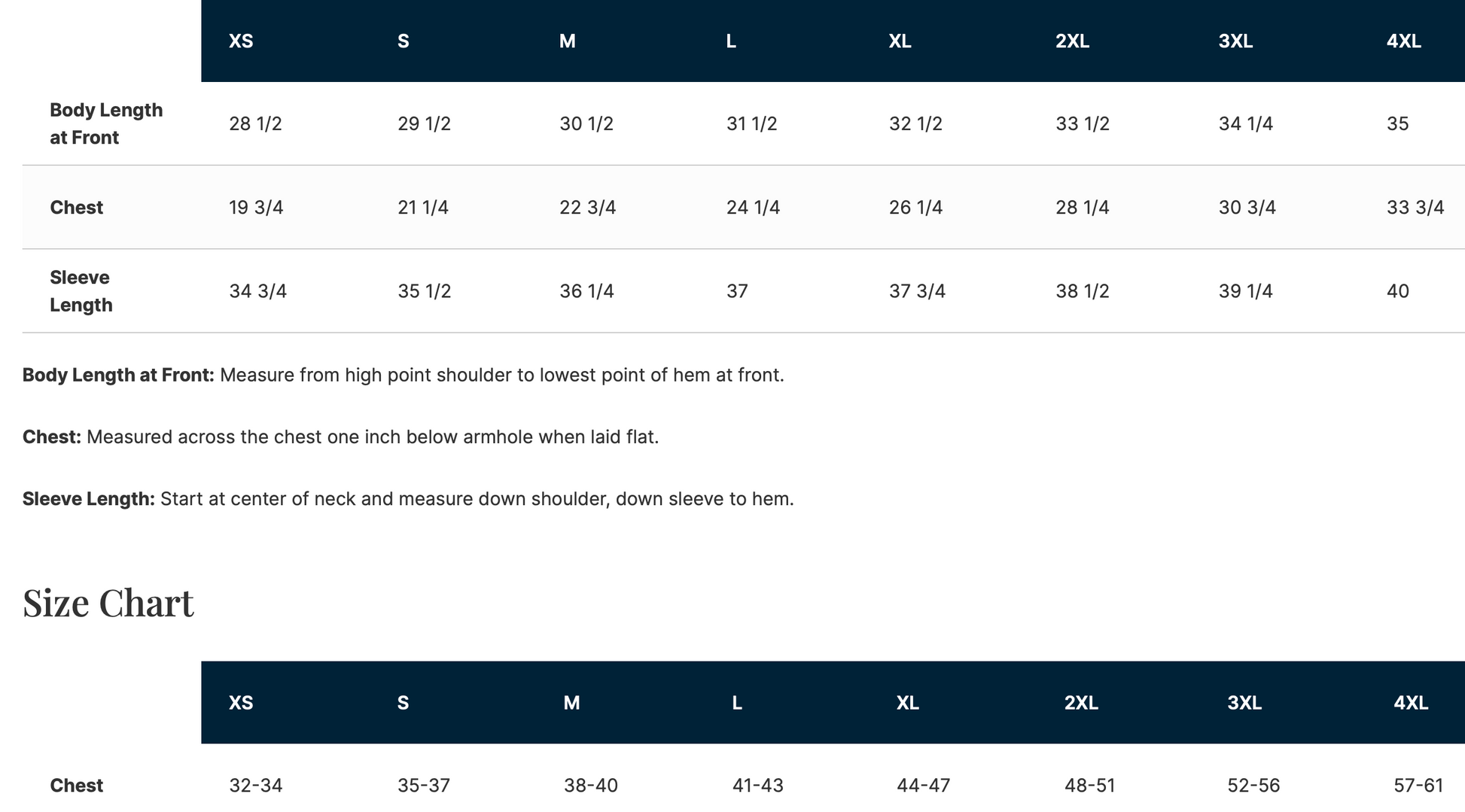Click the 34 3/4 sleeve length value
The height and width of the screenshot is (812, 1465).
point(257,291)
